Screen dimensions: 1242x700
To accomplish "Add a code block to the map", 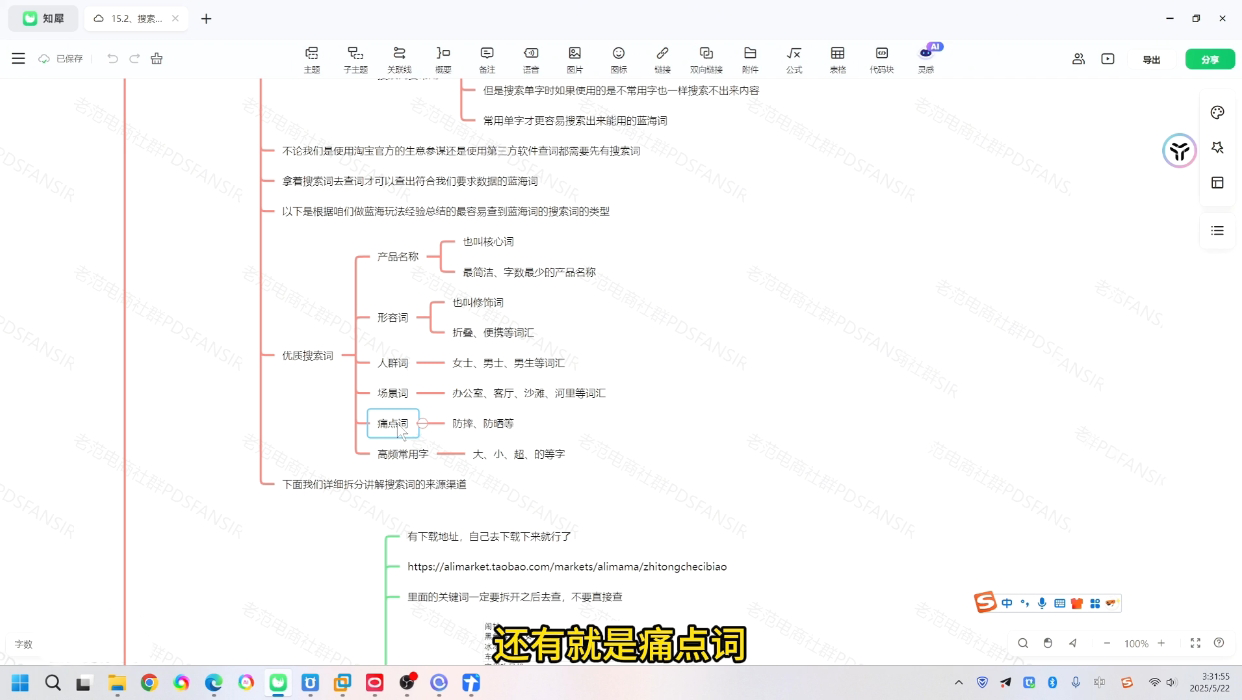I will coord(882,58).
